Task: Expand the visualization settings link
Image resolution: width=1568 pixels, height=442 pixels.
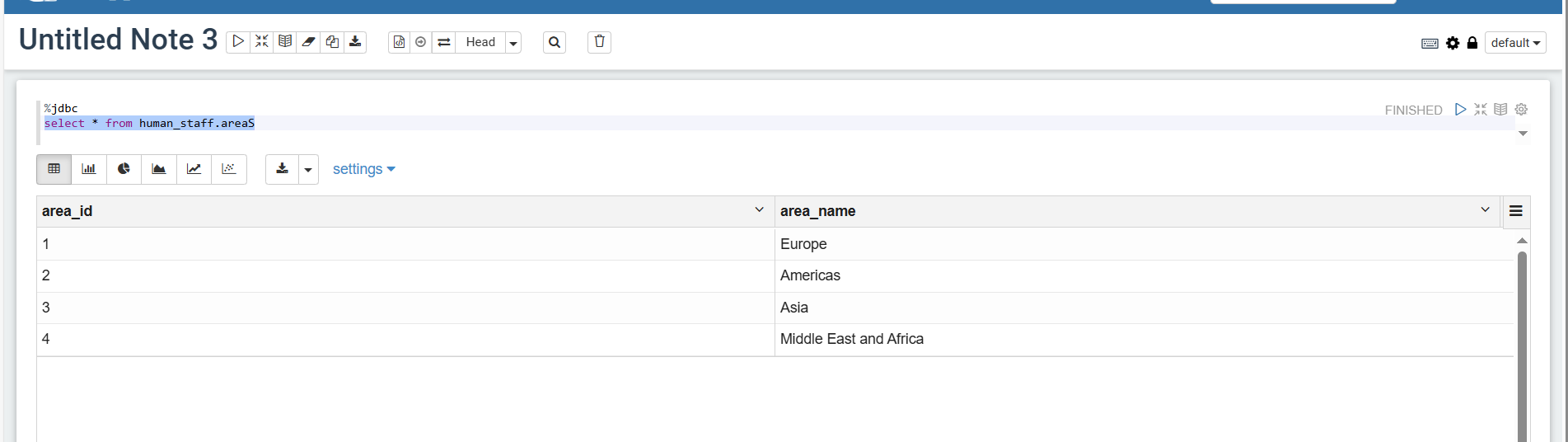Action: (363, 169)
